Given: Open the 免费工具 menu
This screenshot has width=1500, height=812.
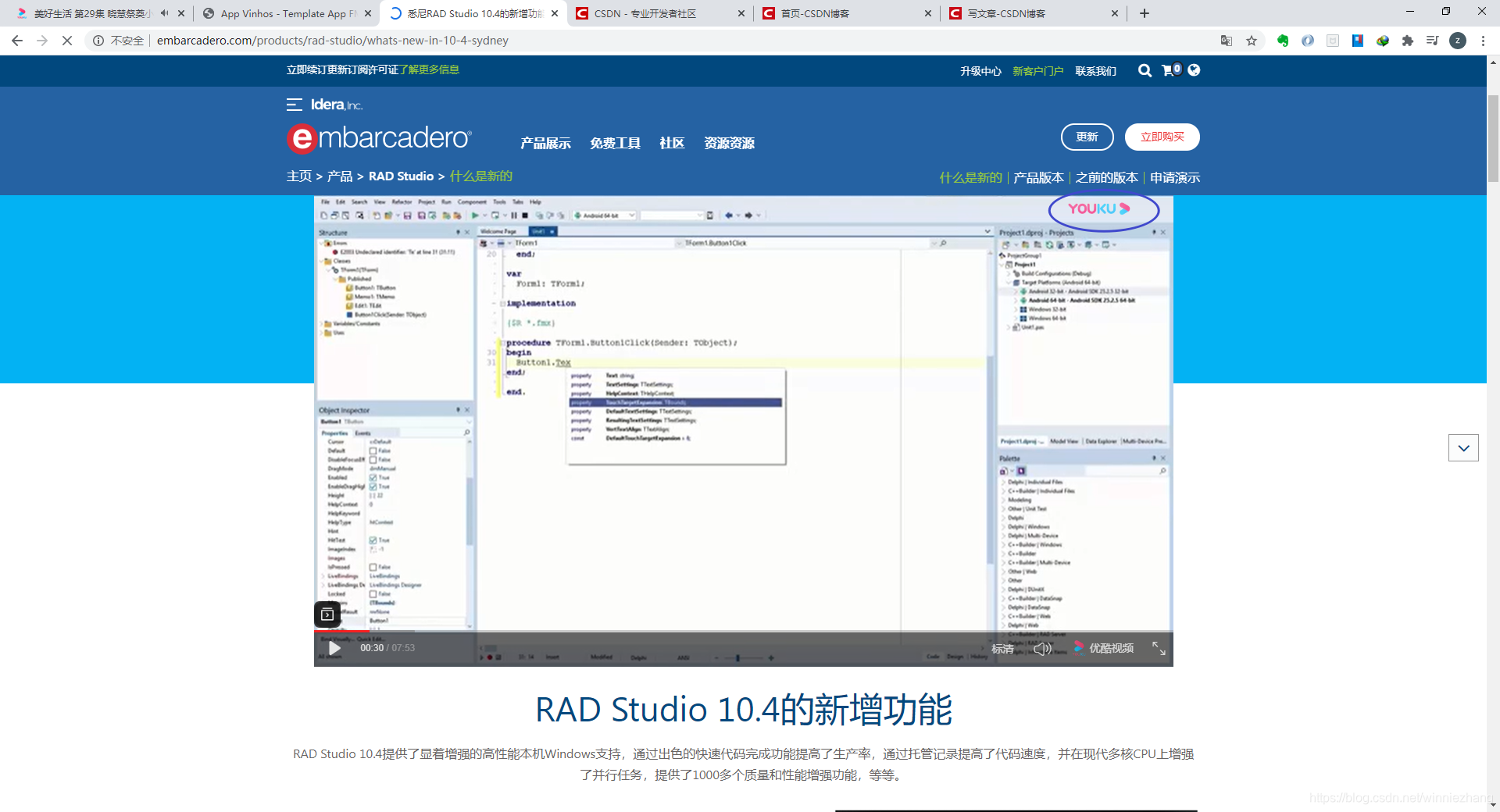Looking at the screenshot, I should (x=615, y=143).
